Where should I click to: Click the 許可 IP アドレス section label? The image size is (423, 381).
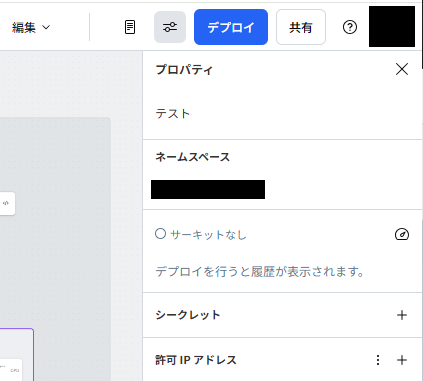tap(196, 360)
